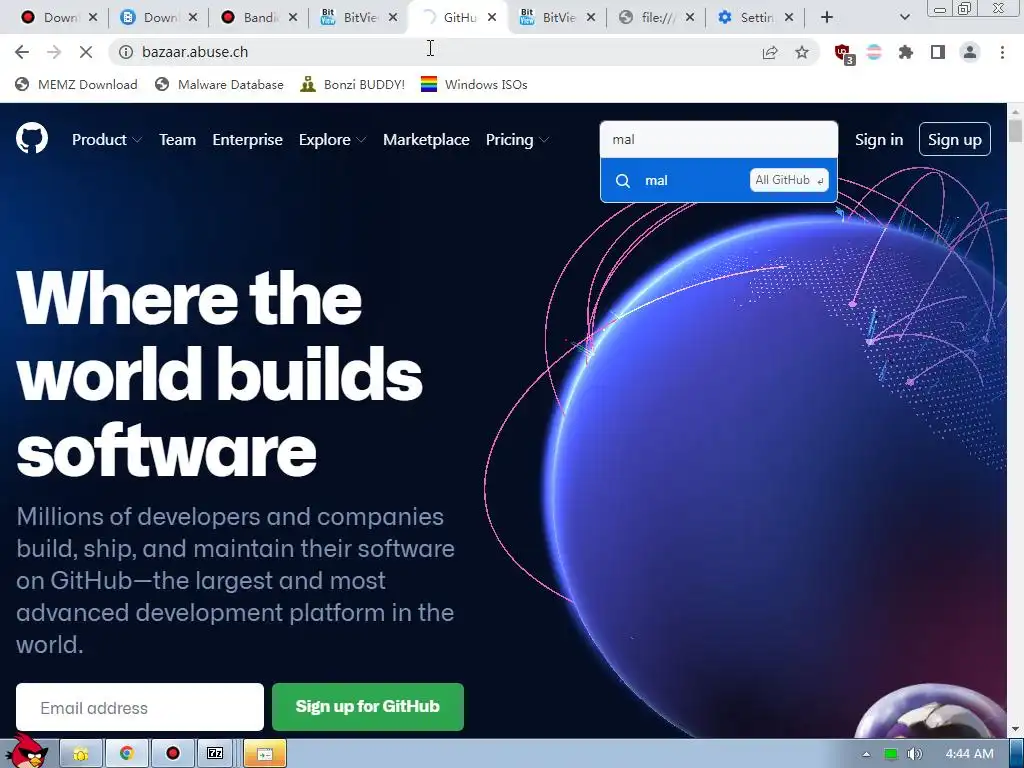
Task: Open MEMZ Download bookmark
Action: [x=76, y=84]
